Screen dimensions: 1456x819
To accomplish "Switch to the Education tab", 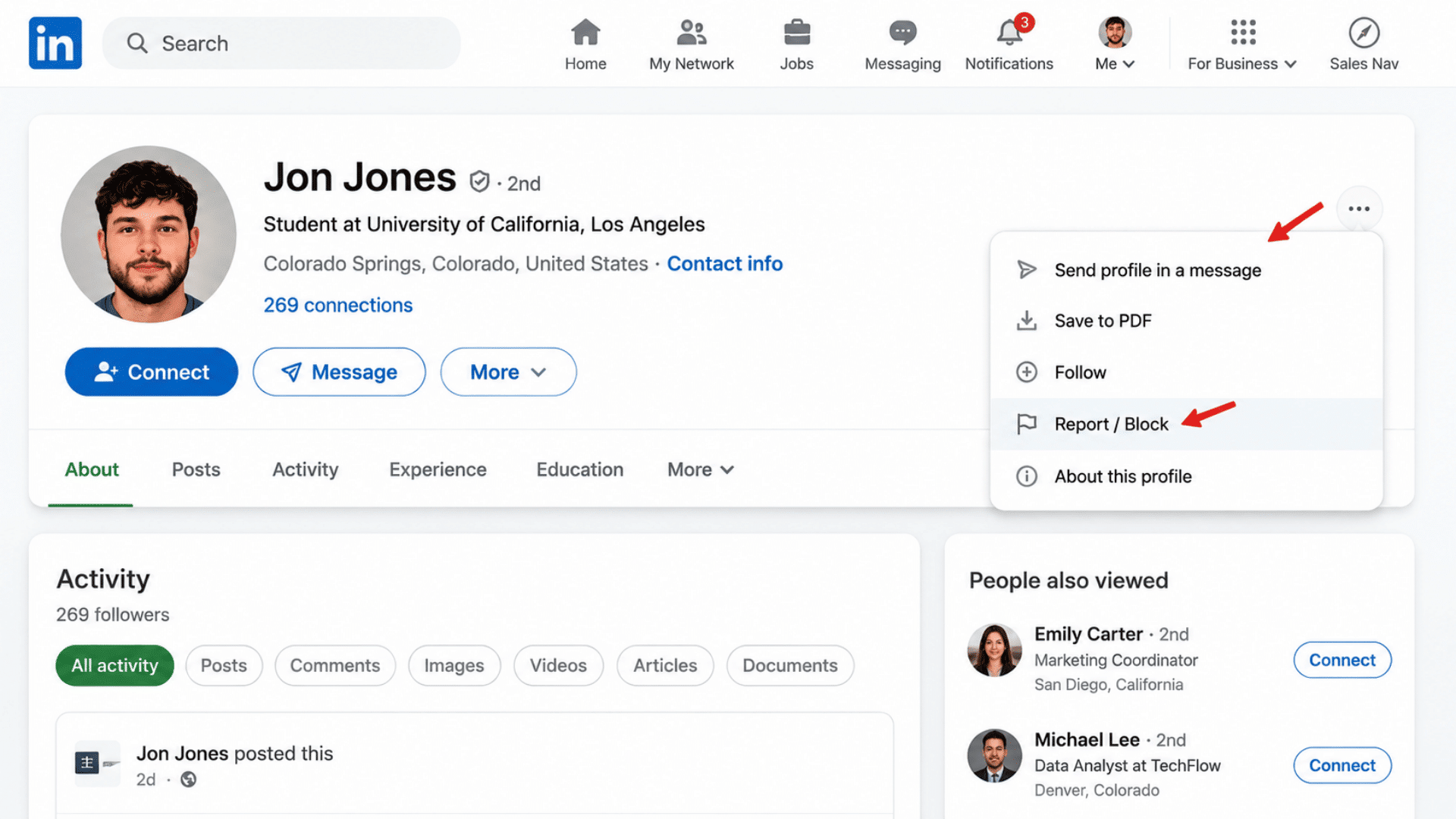I will click(580, 469).
